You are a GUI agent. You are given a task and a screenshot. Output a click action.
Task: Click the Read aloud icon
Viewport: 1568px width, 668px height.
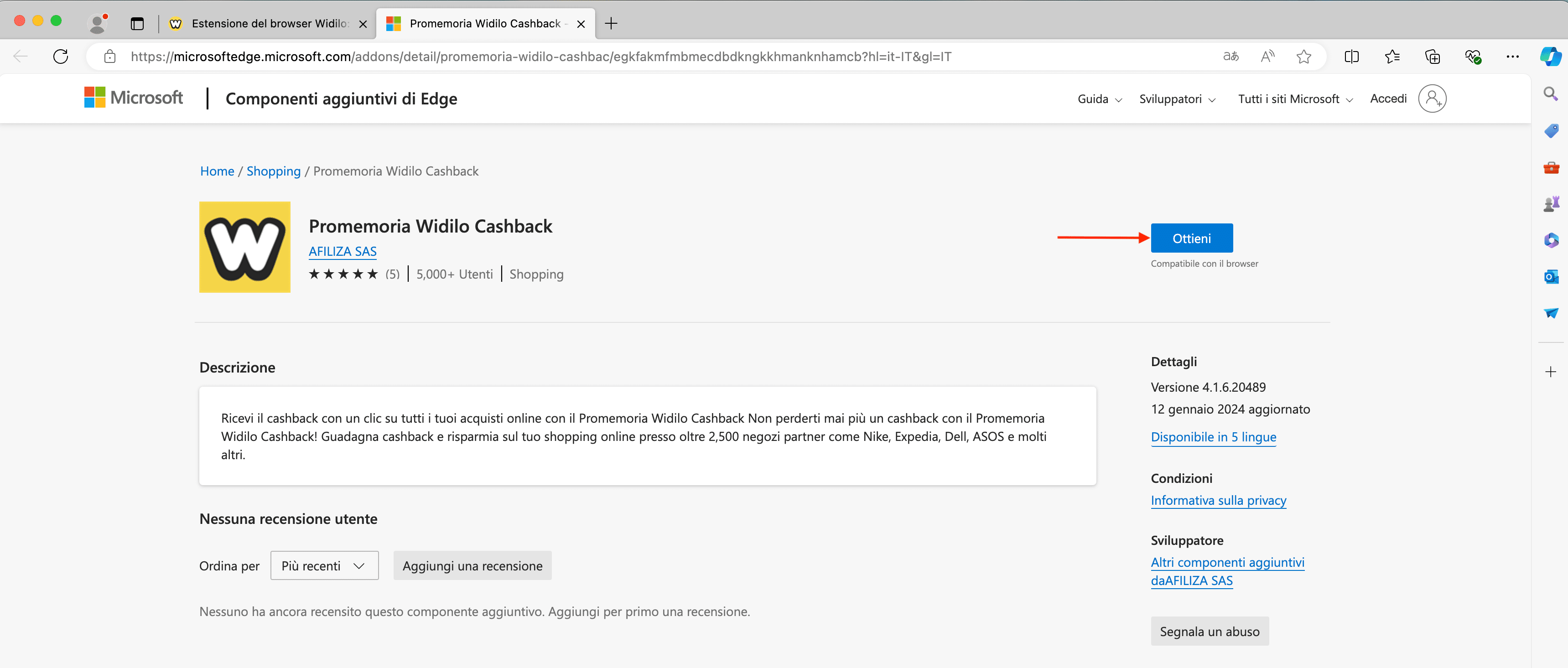pos(1267,57)
